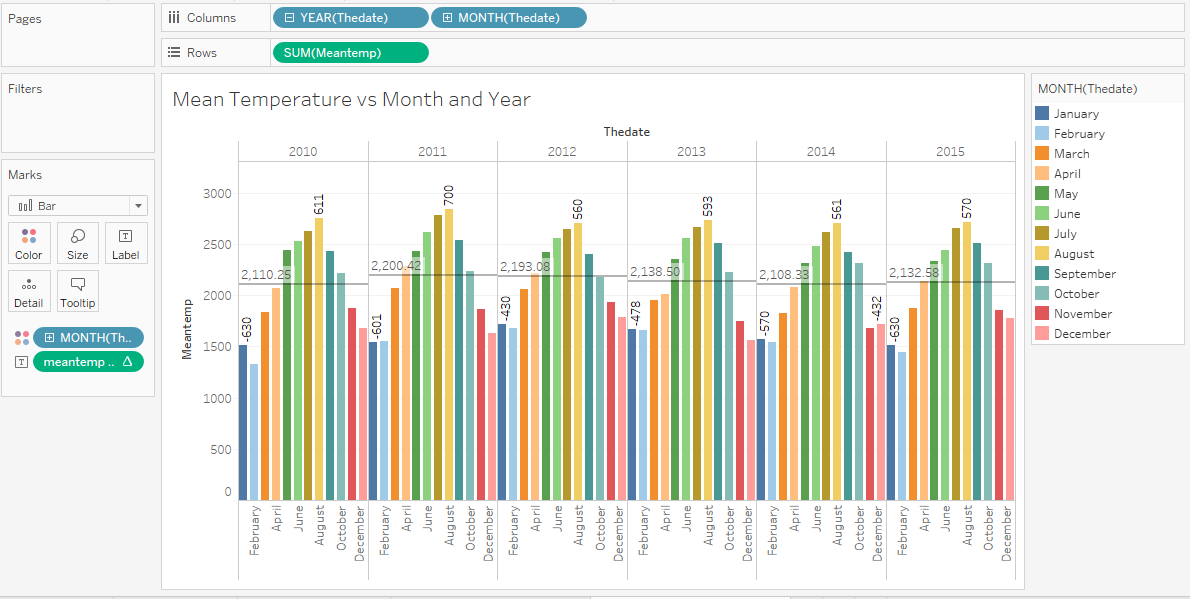1192x599 pixels.
Task: Select the August legend color swatch
Action: tap(1043, 254)
